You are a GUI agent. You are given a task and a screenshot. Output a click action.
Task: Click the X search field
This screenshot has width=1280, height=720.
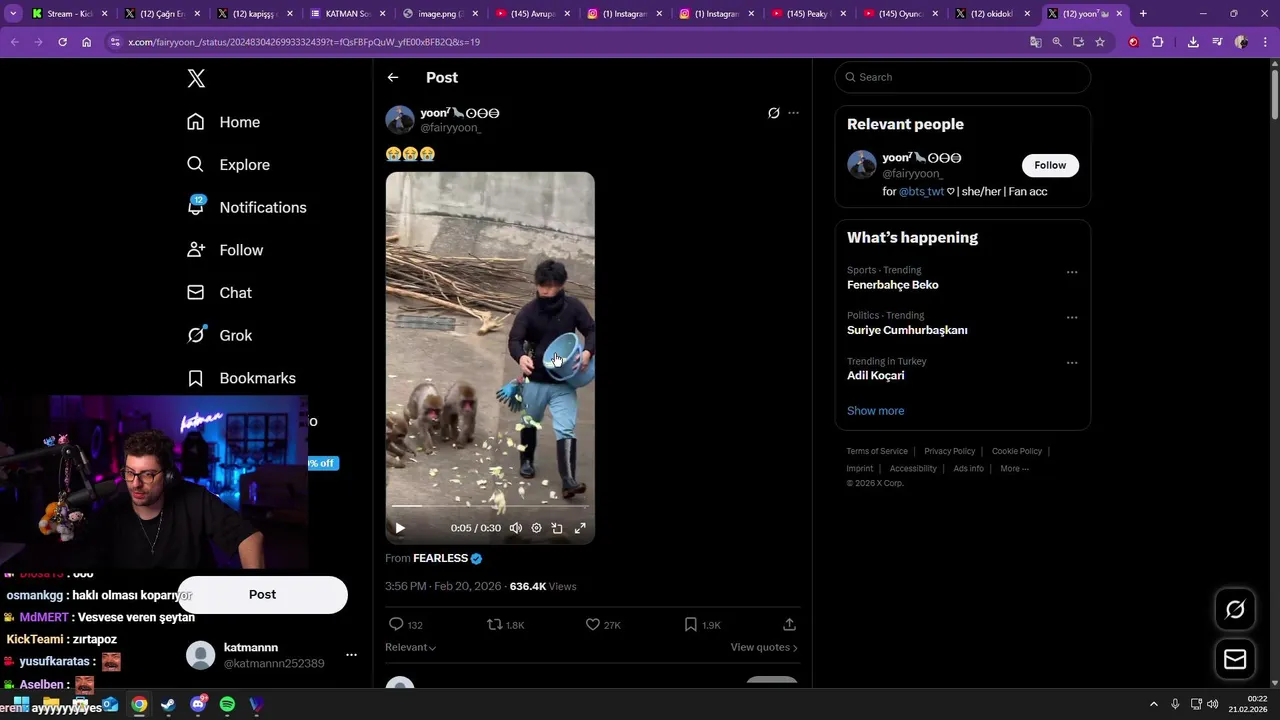(x=965, y=77)
